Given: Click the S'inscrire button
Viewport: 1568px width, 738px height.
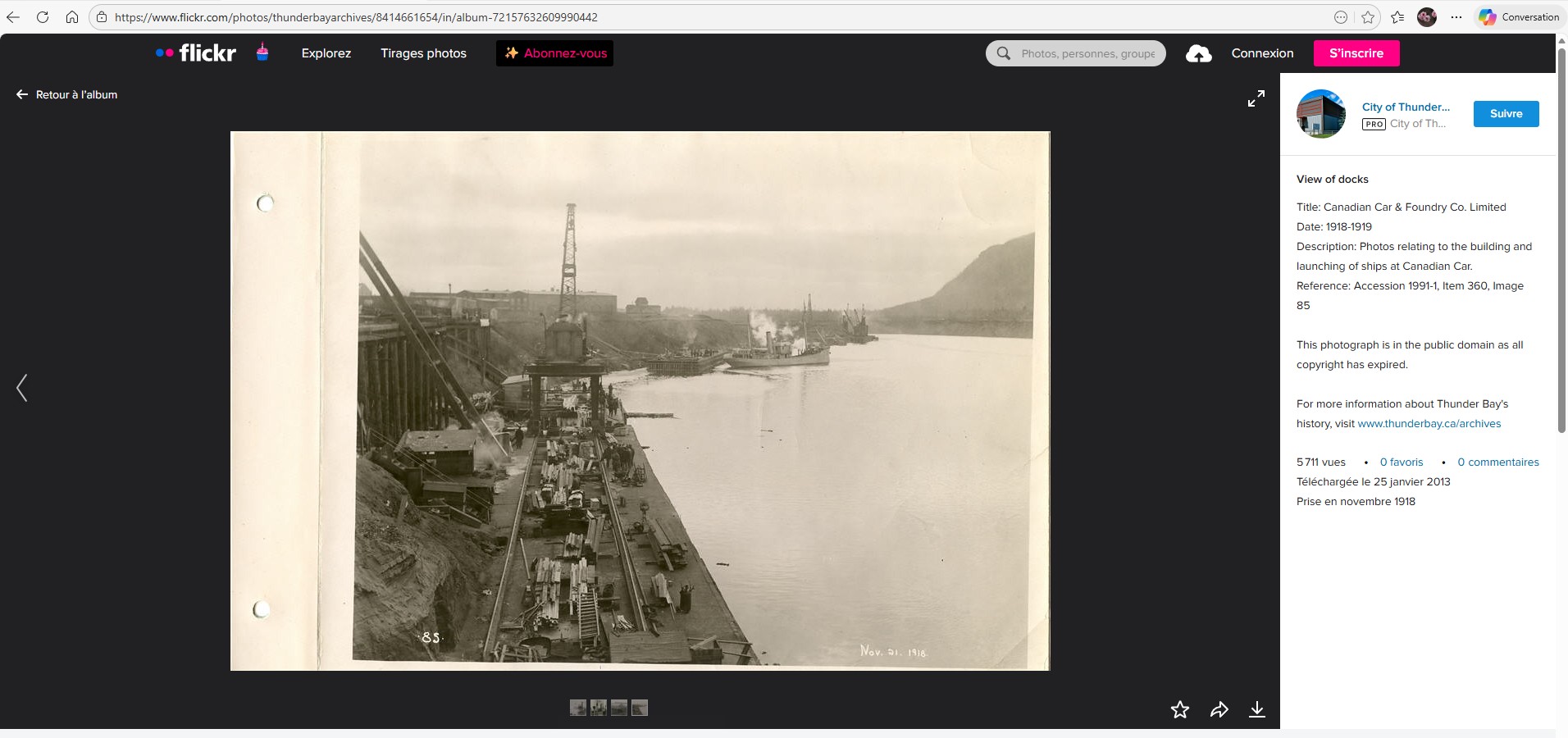Looking at the screenshot, I should point(1356,53).
